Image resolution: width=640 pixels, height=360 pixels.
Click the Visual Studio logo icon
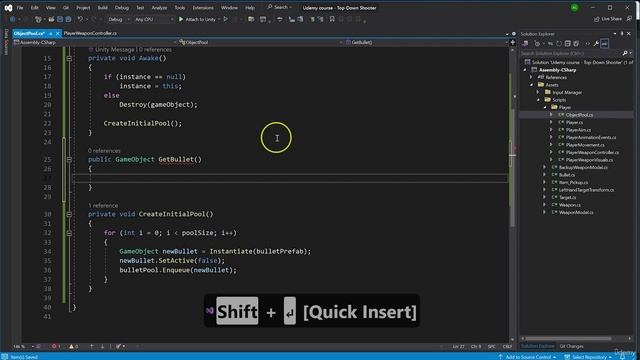click(x=8, y=8)
